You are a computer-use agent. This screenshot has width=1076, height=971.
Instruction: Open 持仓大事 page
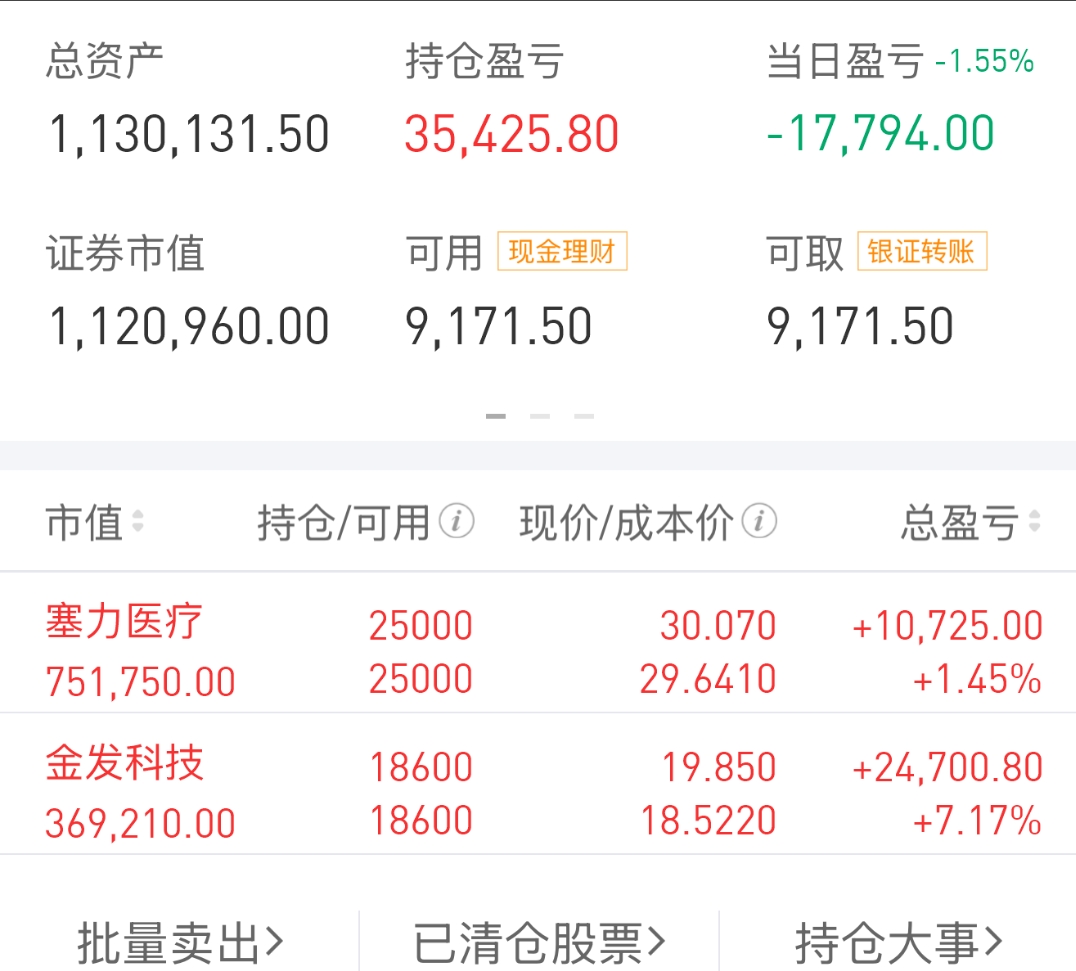[898, 942]
